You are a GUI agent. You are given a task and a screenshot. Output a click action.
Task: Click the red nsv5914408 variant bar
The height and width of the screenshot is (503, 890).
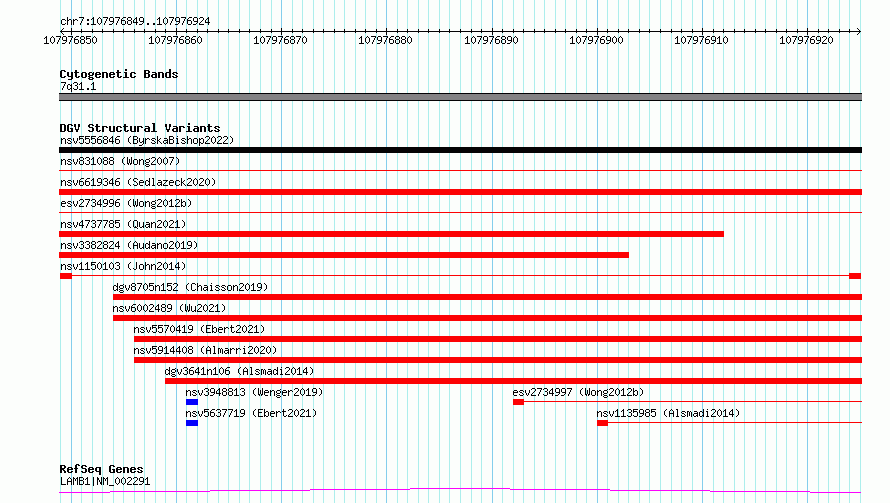click(498, 360)
